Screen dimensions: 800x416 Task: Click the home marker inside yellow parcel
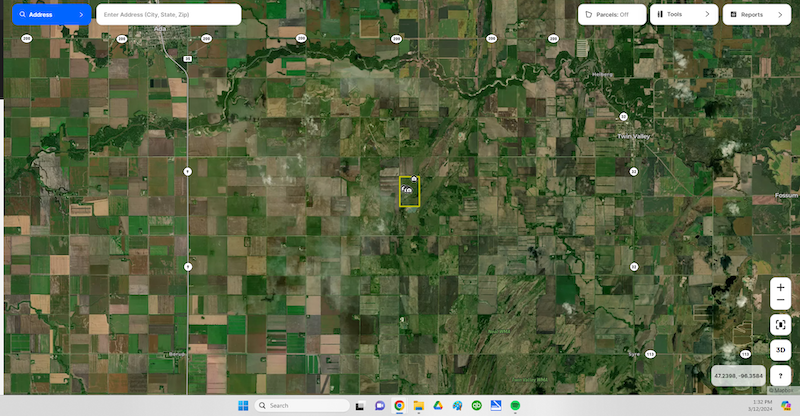pyautogui.click(x=407, y=188)
